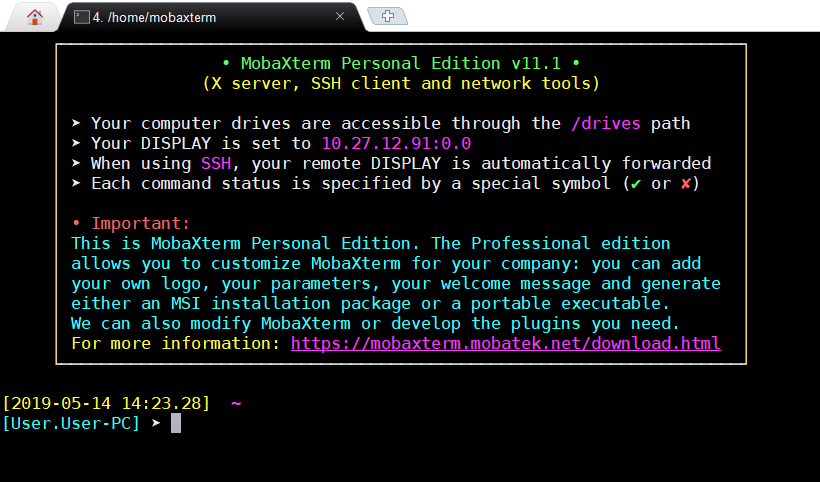The height and width of the screenshot is (482, 820).
Task: Place focus on the terminal cursor block
Action: tap(176, 423)
